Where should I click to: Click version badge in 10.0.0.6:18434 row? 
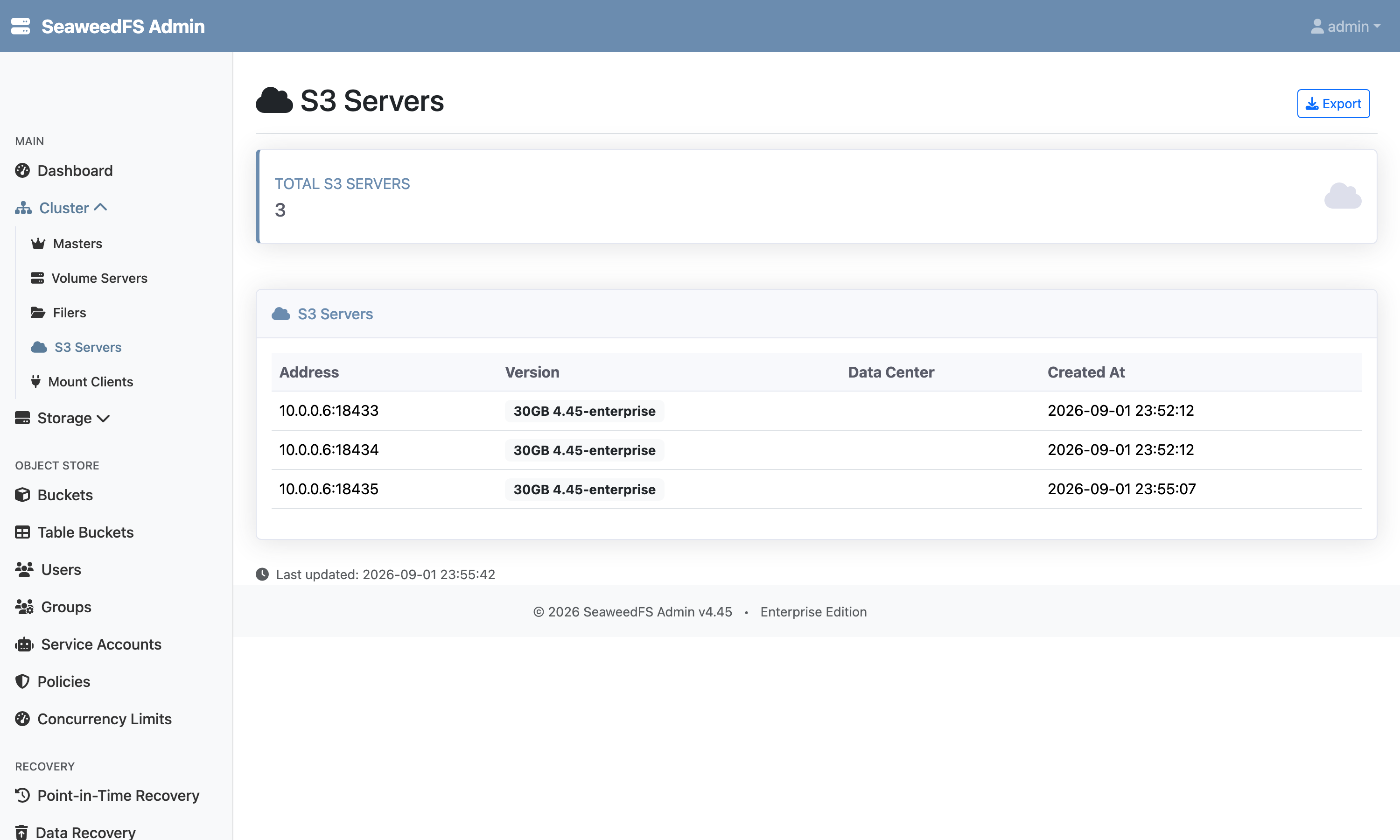point(585,450)
